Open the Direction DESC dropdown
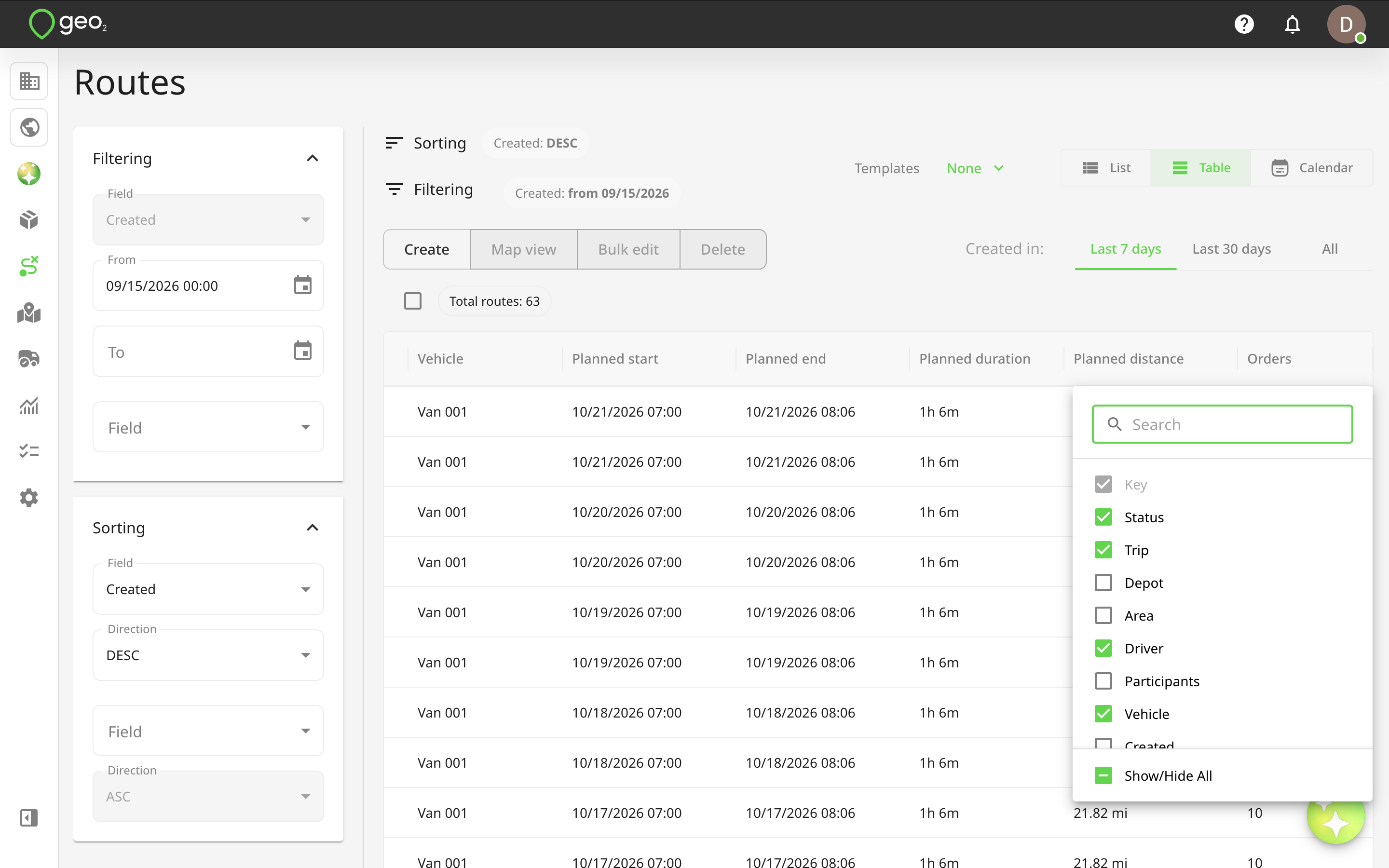Screen dimensions: 1389x868 [x=208, y=655]
